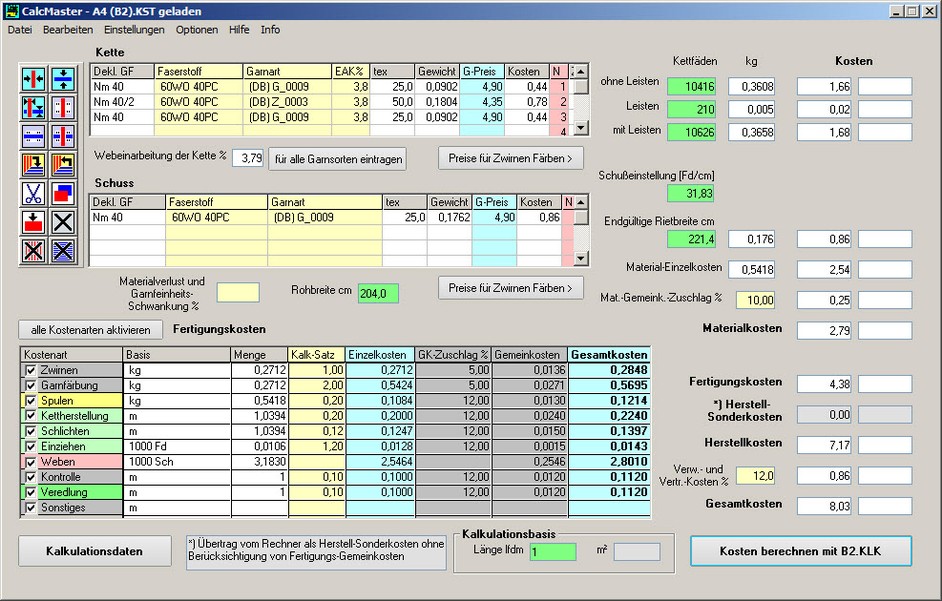Screen dimensions: 942x601
Task: Click the Kette table scroll-up arrow
Action: [x=581, y=72]
